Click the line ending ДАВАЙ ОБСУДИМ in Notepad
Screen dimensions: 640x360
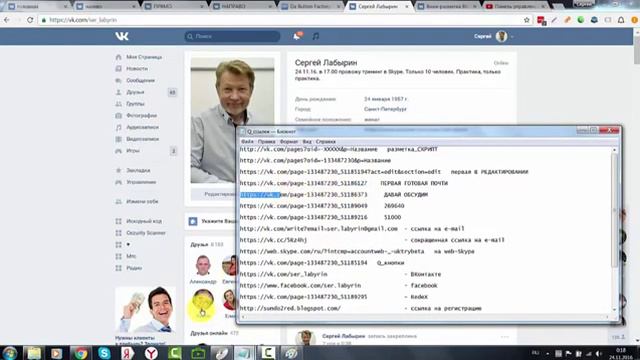coord(333,195)
